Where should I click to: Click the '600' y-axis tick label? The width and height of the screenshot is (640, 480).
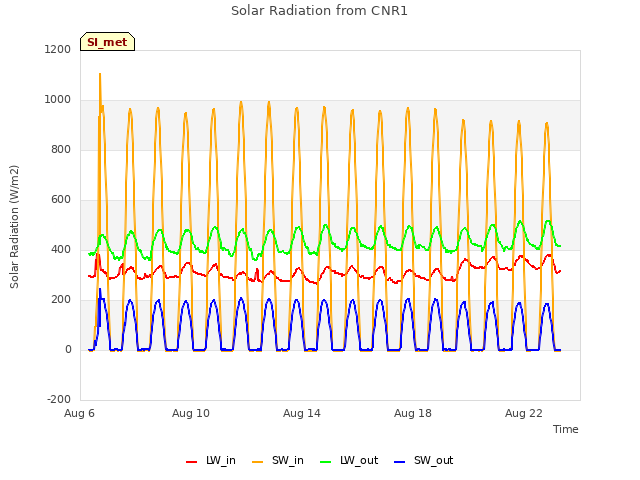(x=61, y=200)
